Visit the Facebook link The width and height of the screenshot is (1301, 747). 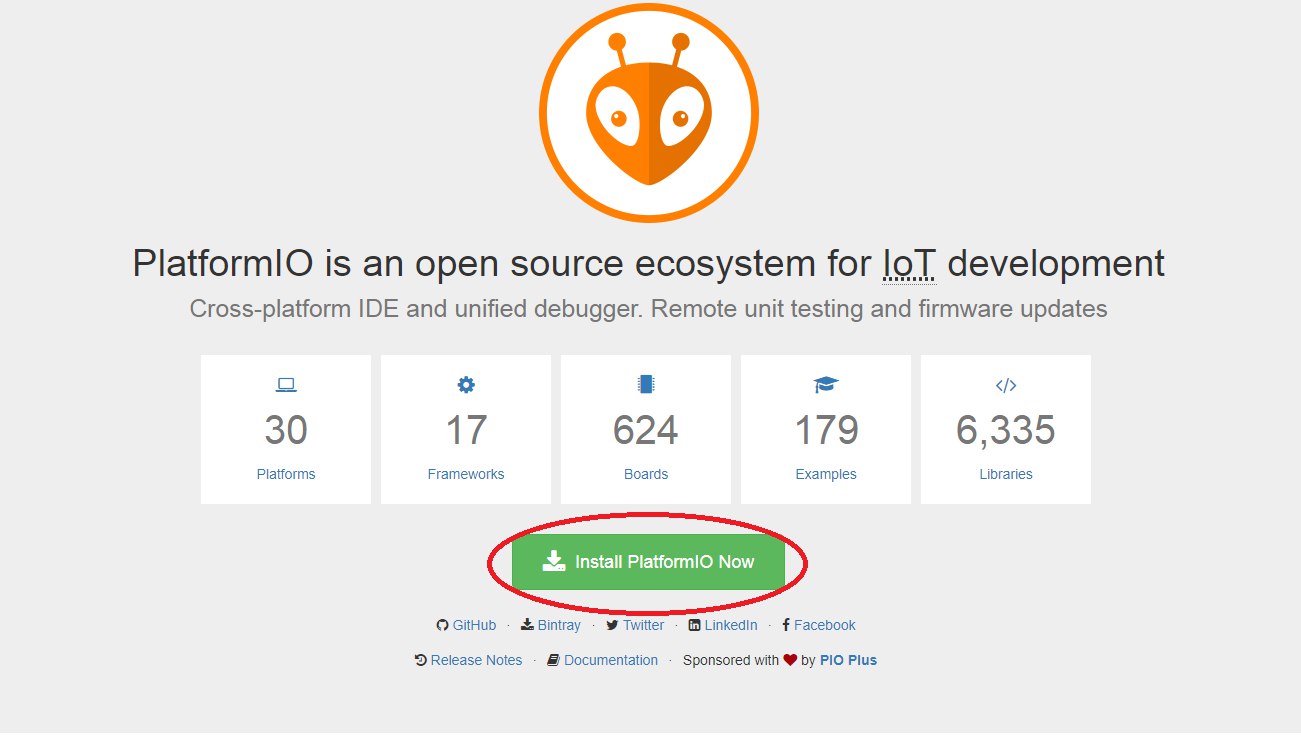[825, 625]
